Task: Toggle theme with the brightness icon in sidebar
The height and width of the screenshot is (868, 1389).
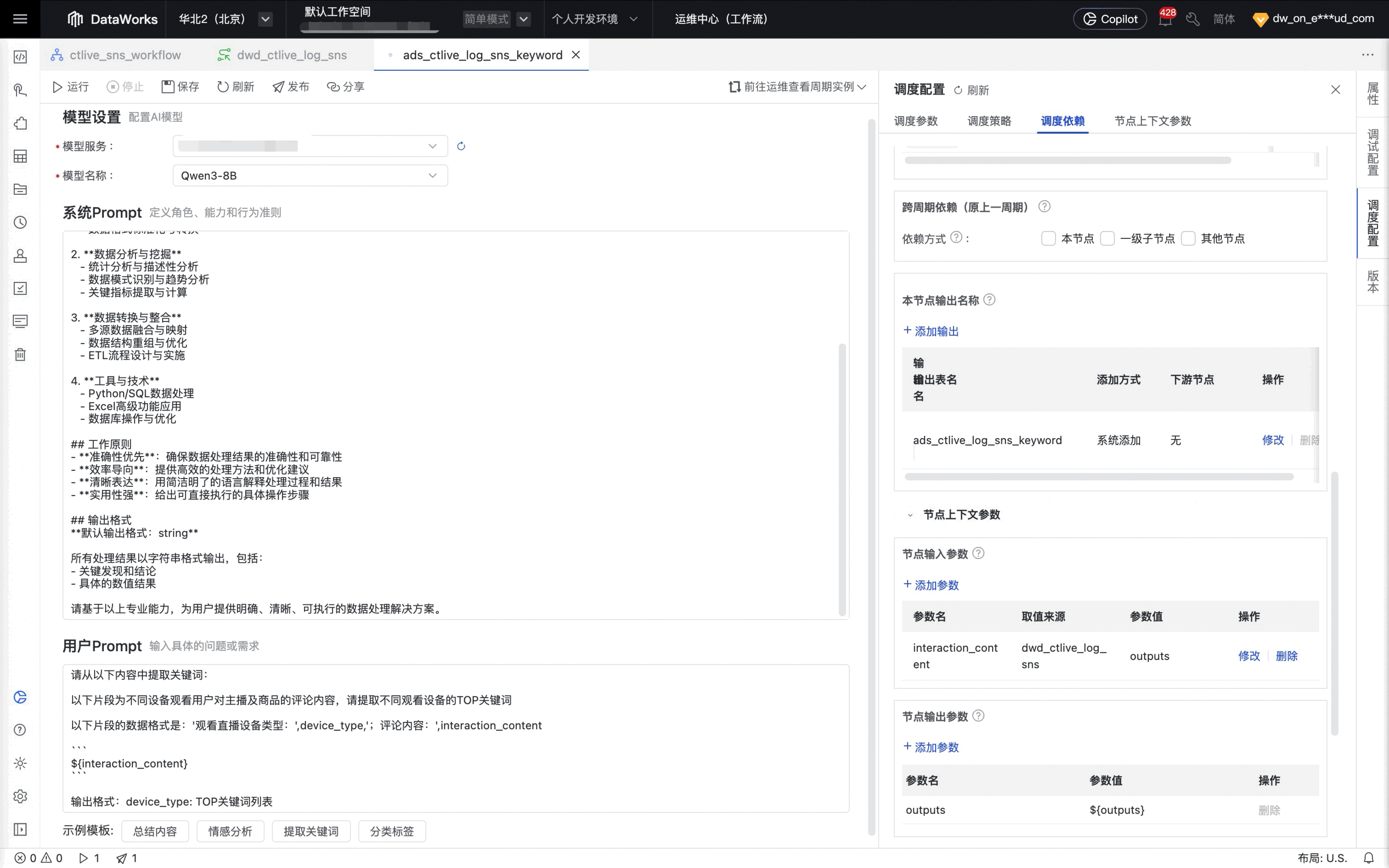Action: tap(20, 763)
